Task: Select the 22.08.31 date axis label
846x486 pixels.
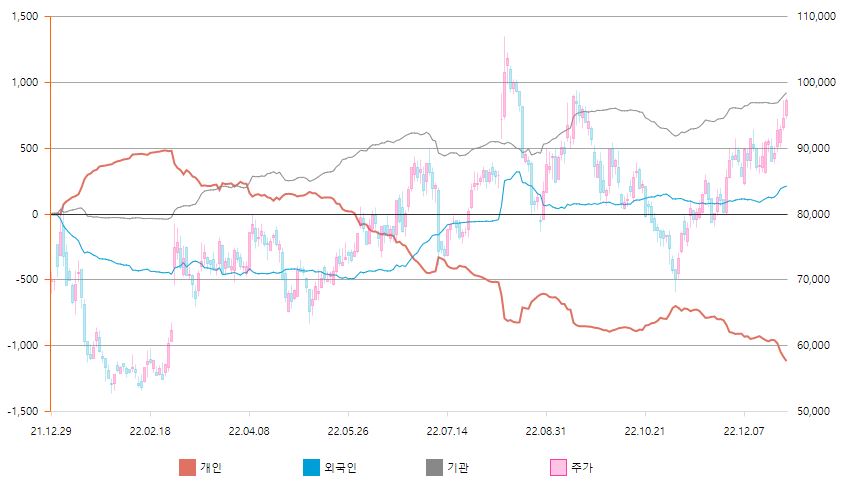Action: [545, 431]
